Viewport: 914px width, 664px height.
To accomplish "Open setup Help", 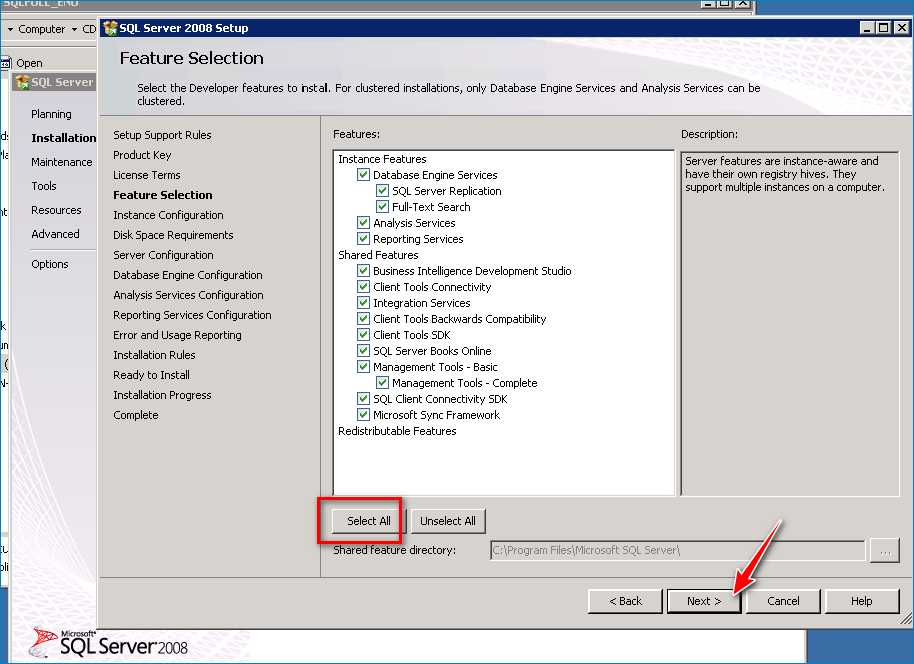I will click(862, 601).
